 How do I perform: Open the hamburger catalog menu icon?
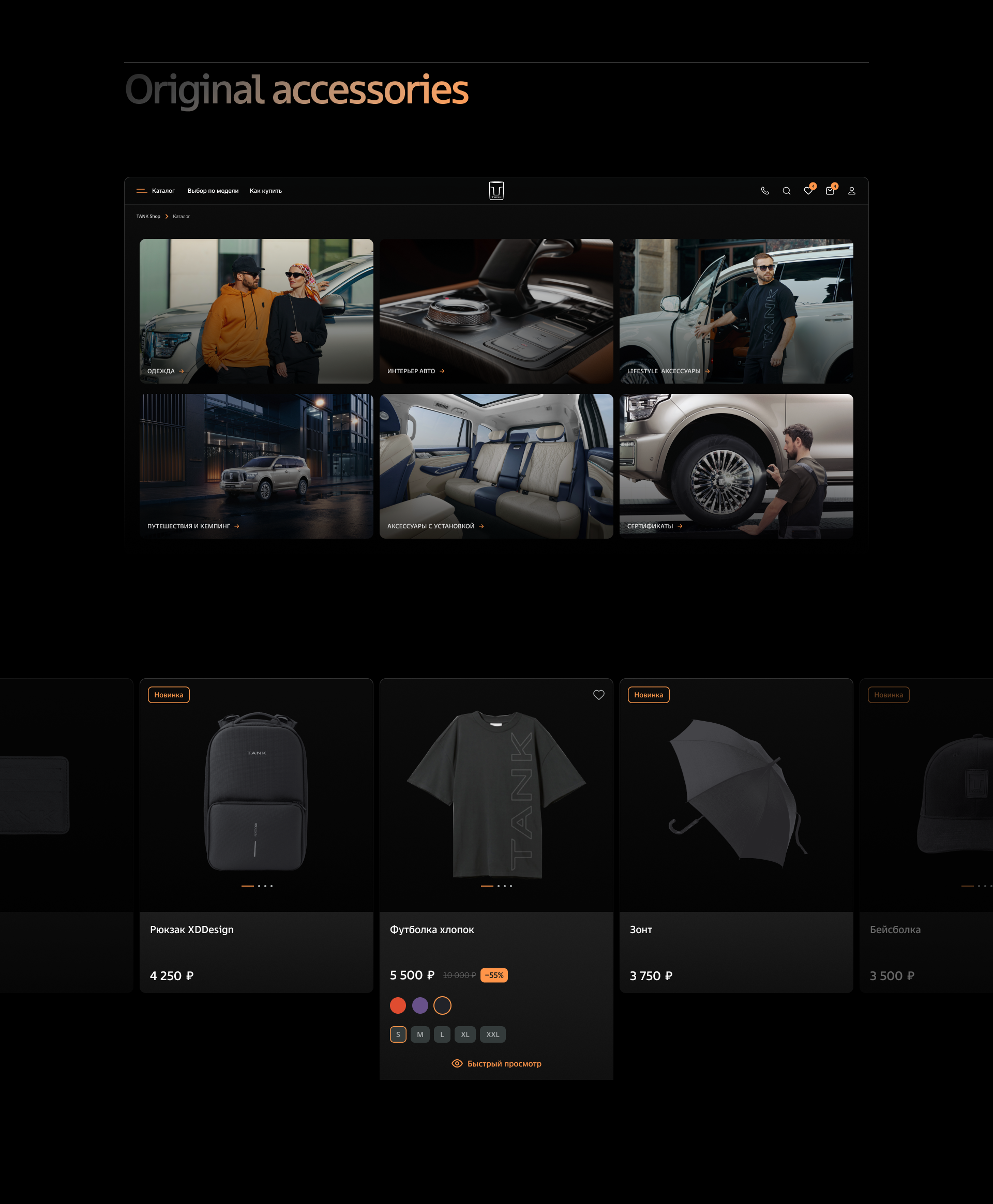coord(141,191)
